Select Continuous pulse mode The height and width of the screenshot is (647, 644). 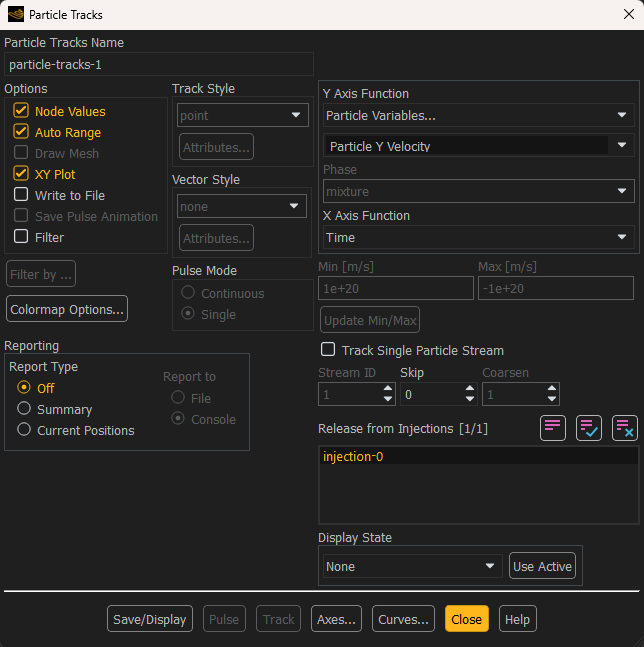point(188,293)
